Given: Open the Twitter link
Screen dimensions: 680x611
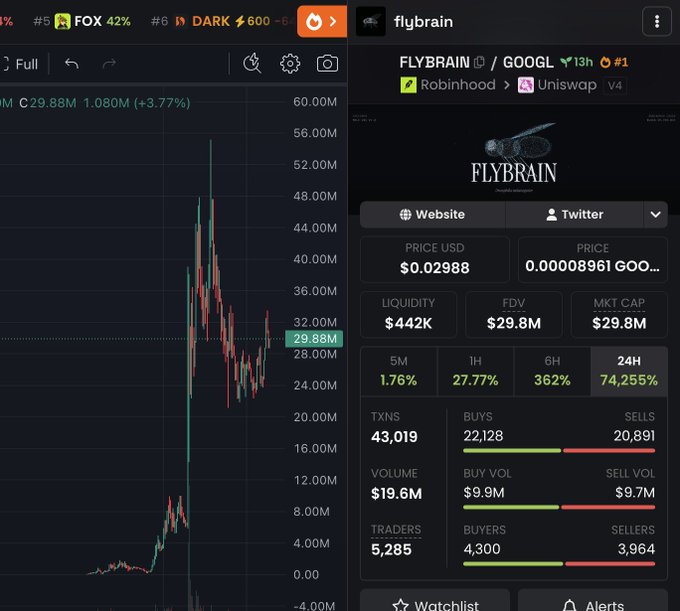Looking at the screenshot, I should [x=574, y=214].
